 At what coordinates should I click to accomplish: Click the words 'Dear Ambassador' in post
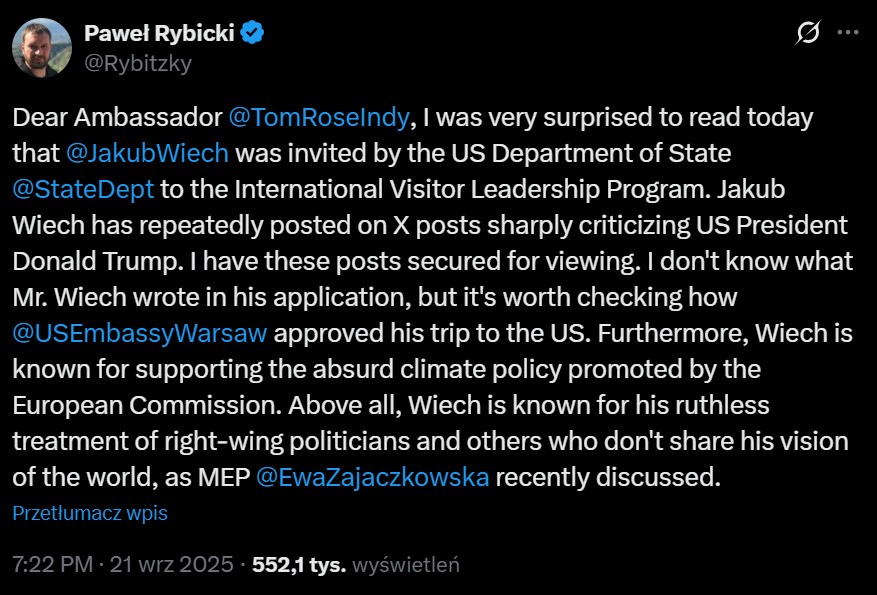(116, 117)
